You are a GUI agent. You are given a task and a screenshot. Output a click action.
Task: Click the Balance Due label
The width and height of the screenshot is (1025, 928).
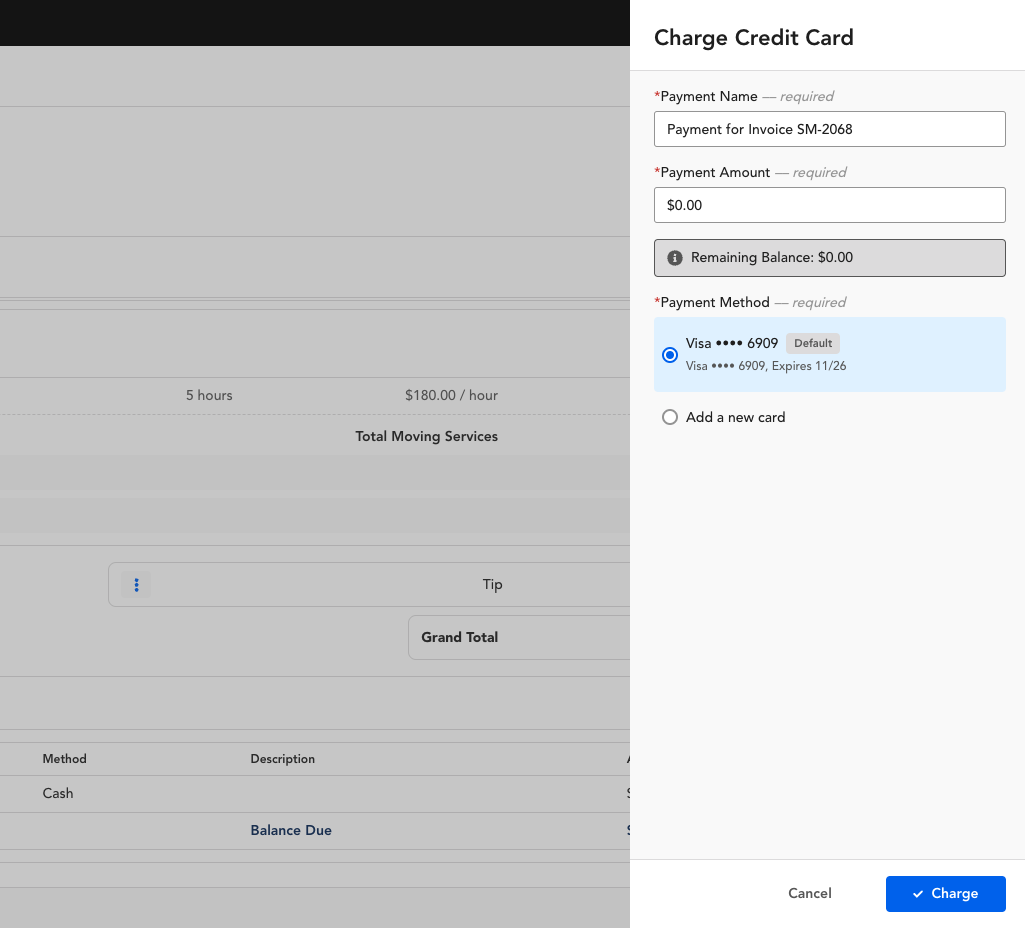[291, 830]
